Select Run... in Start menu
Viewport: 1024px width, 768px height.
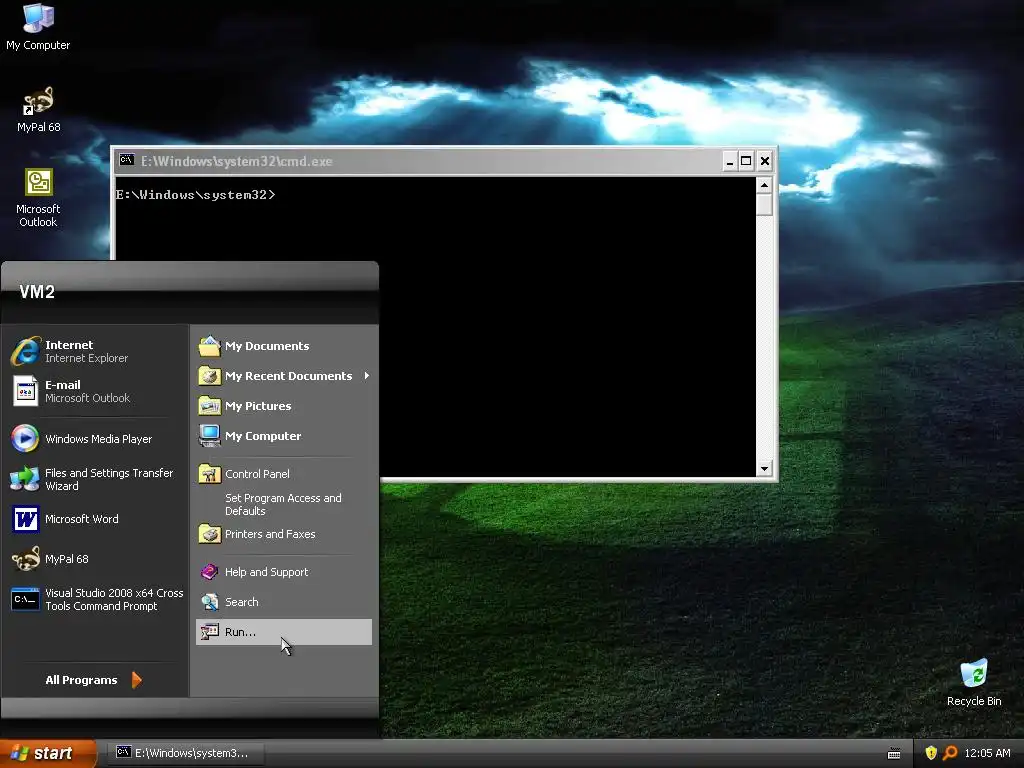pyautogui.click(x=284, y=632)
